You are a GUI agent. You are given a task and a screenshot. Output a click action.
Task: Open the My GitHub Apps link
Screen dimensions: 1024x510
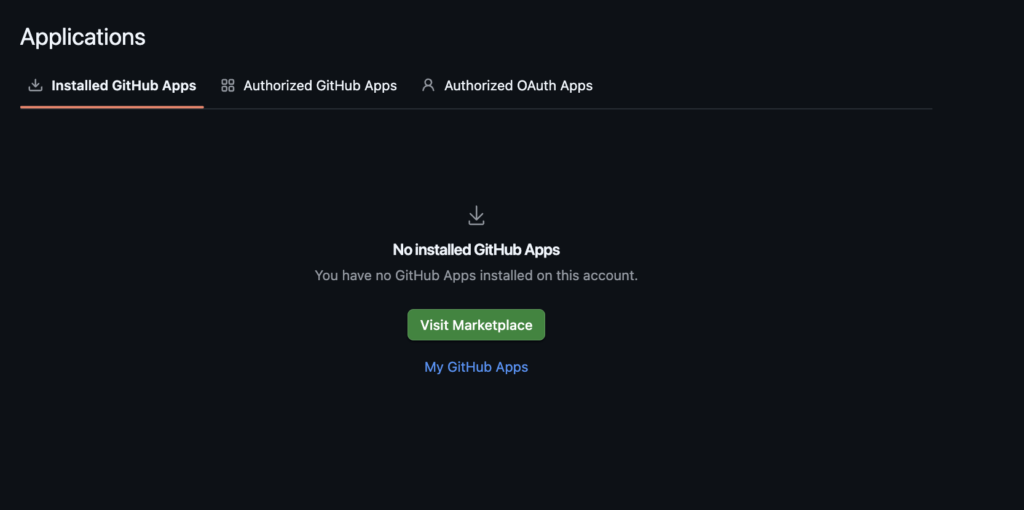(476, 367)
